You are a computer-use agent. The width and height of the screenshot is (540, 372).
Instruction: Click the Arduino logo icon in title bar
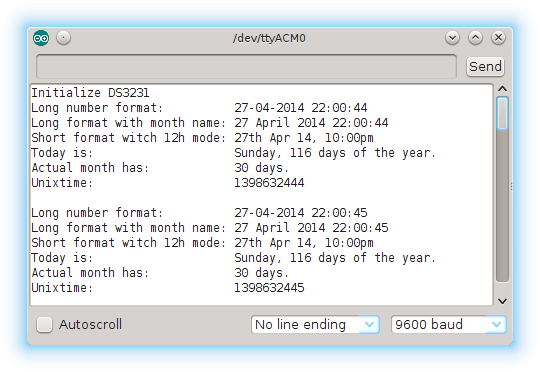pos(41,38)
